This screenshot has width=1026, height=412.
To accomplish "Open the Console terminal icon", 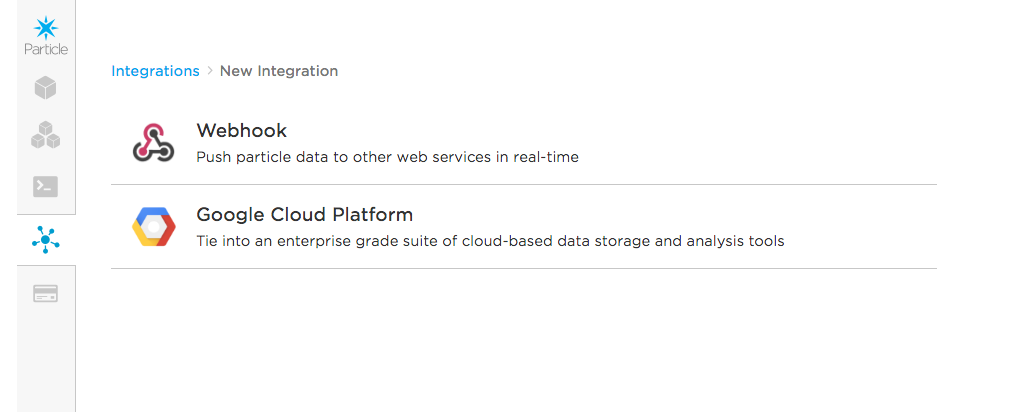I will (45, 186).
